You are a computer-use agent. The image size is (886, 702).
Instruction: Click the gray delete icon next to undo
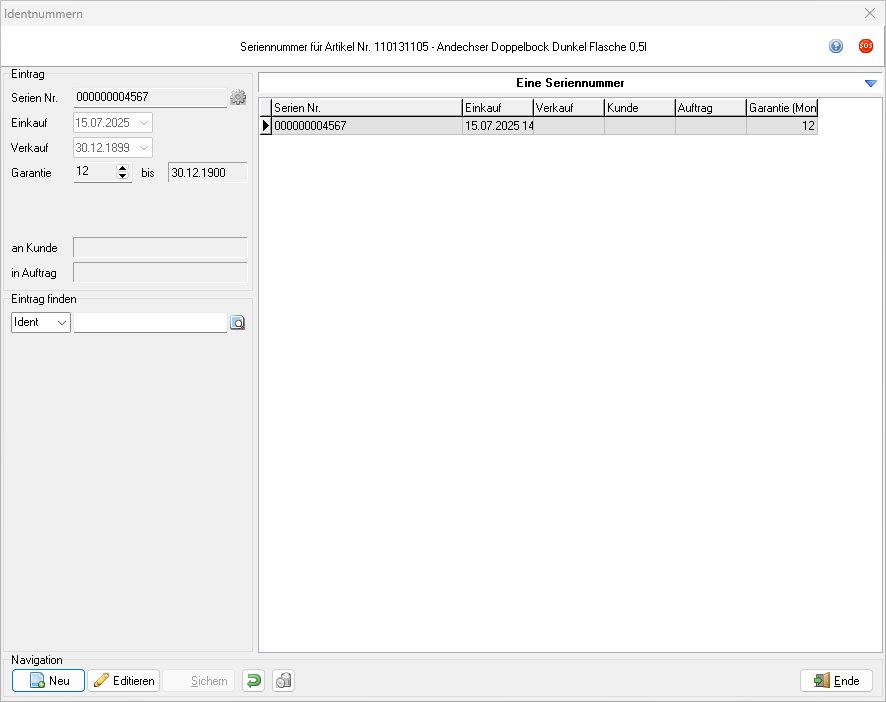click(x=283, y=681)
